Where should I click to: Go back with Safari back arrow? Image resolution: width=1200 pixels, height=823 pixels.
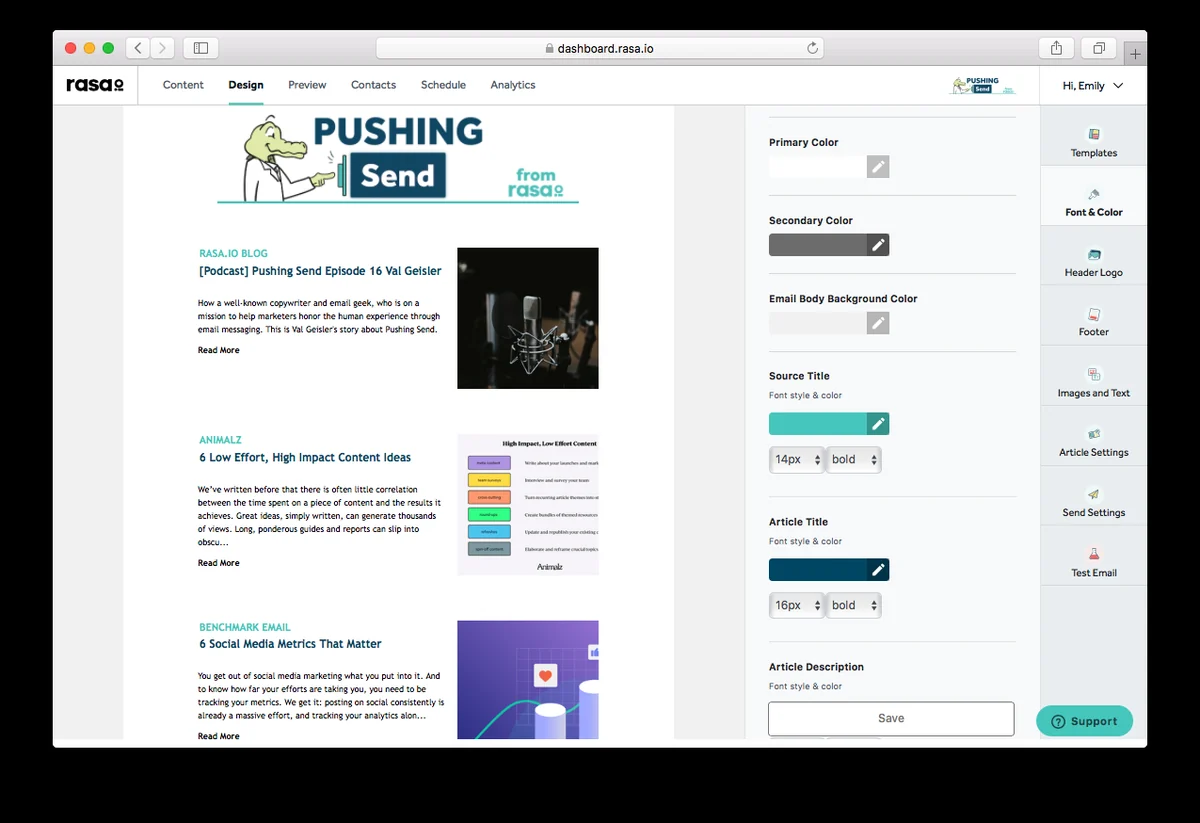[138, 48]
